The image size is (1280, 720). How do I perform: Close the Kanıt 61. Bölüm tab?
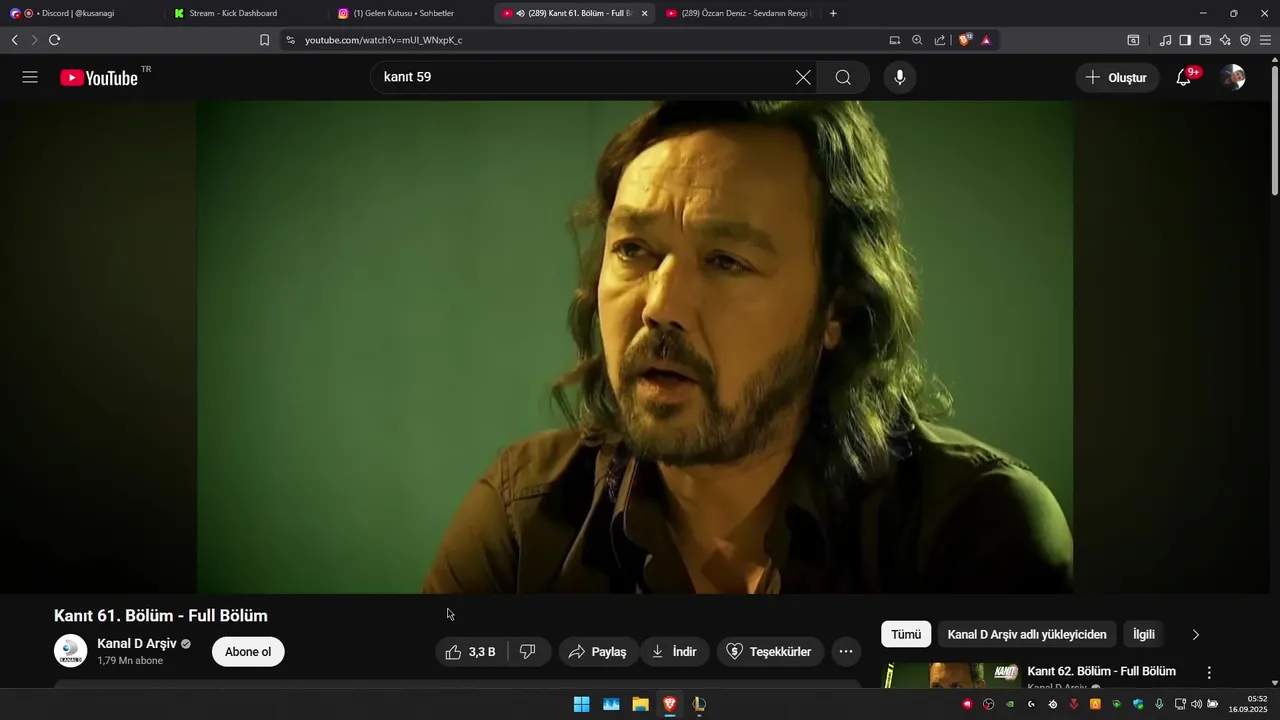tap(644, 13)
